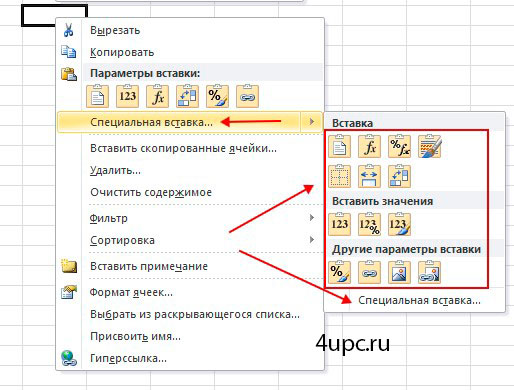The height and width of the screenshot is (390, 514).
Task: Choose Вставить примечание
Action: [x=149, y=266]
